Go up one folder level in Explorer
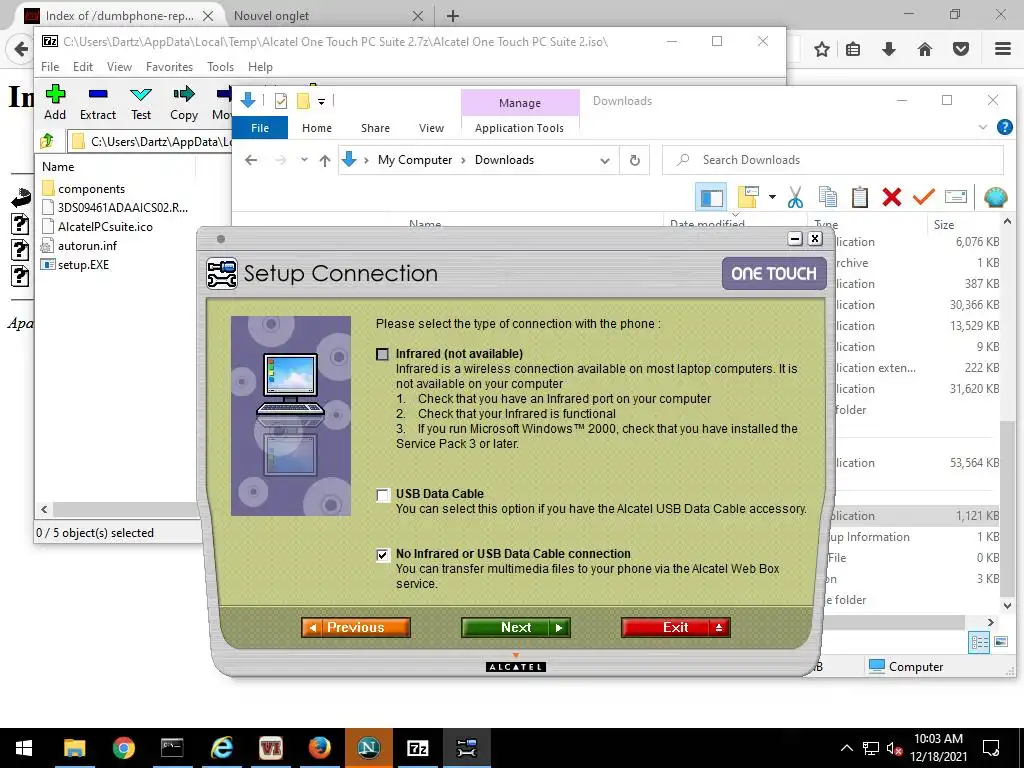Screen dimensions: 1024x768 [325, 161]
